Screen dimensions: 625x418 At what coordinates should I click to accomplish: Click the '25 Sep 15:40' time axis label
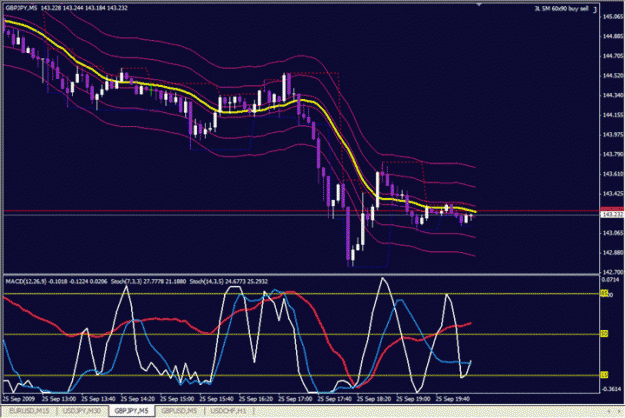tap(216, 398)
